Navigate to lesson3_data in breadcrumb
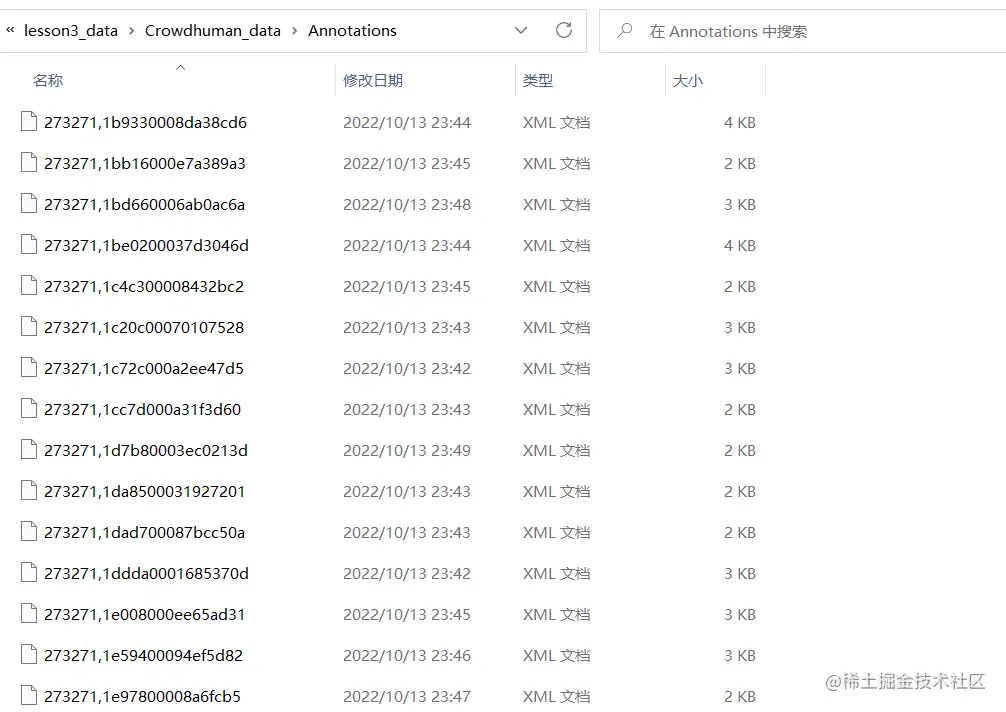Image resolution: width=1006 pixels, height=712 pixels. click(71, 31)
